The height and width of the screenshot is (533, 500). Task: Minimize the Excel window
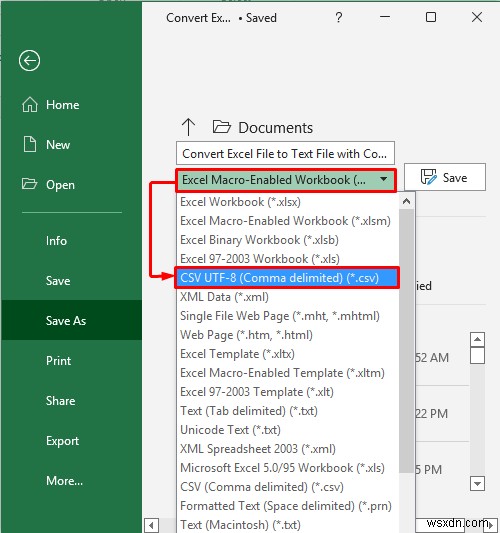tap(385, 17)
